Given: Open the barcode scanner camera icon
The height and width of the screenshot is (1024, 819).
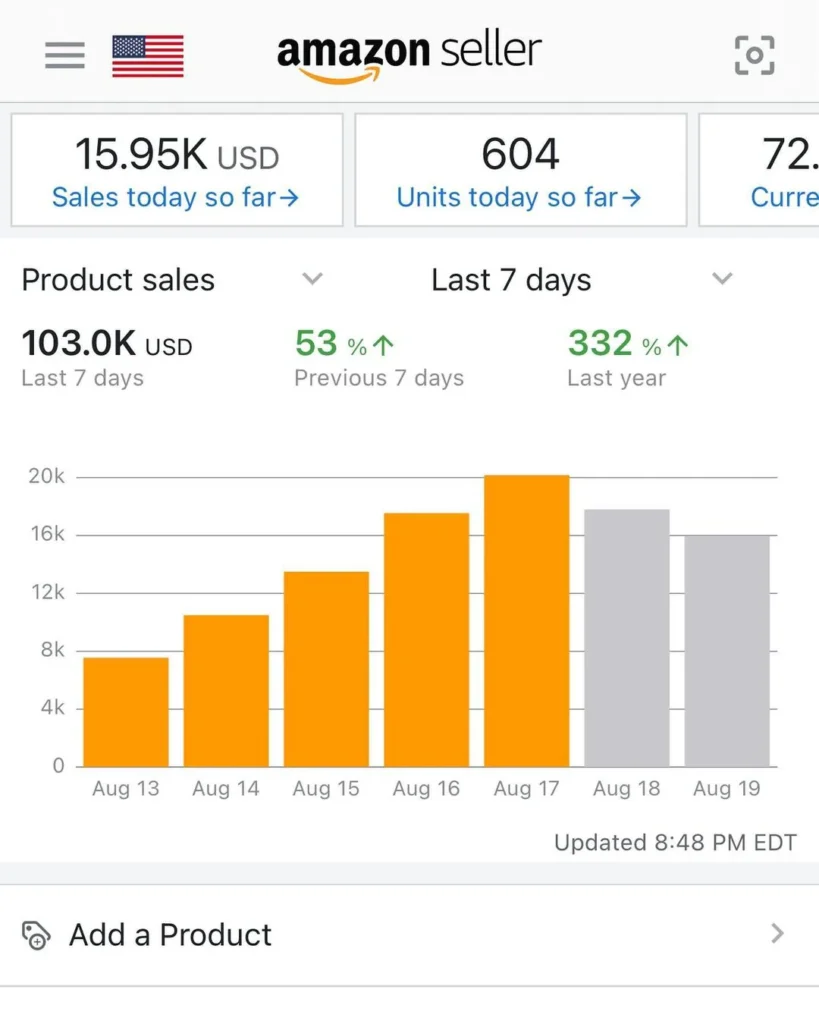Looking at the screenshot, I should [x=754, y=55].
